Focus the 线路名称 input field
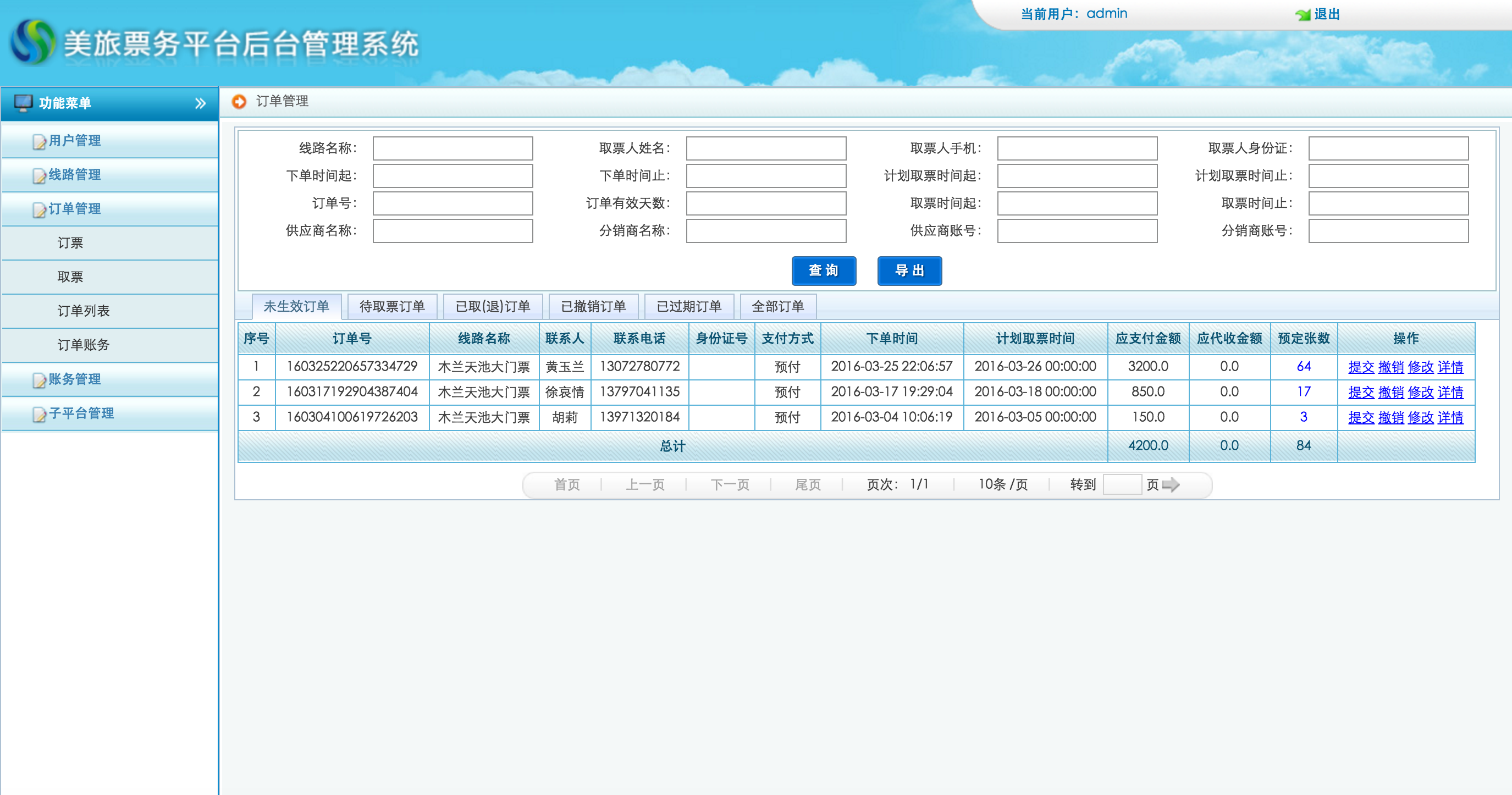 point(453,148)
